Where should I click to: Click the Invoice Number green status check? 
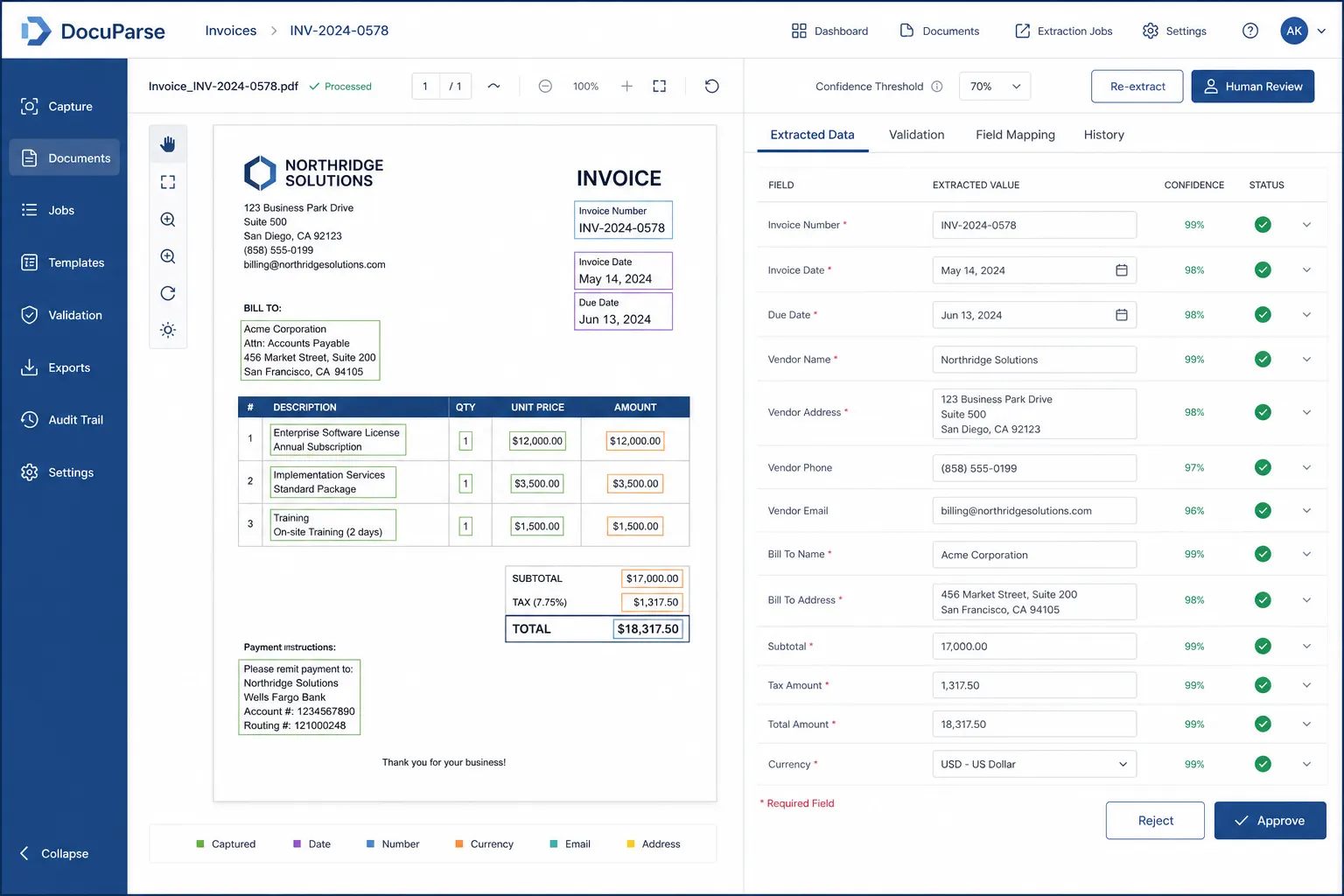1263,225
